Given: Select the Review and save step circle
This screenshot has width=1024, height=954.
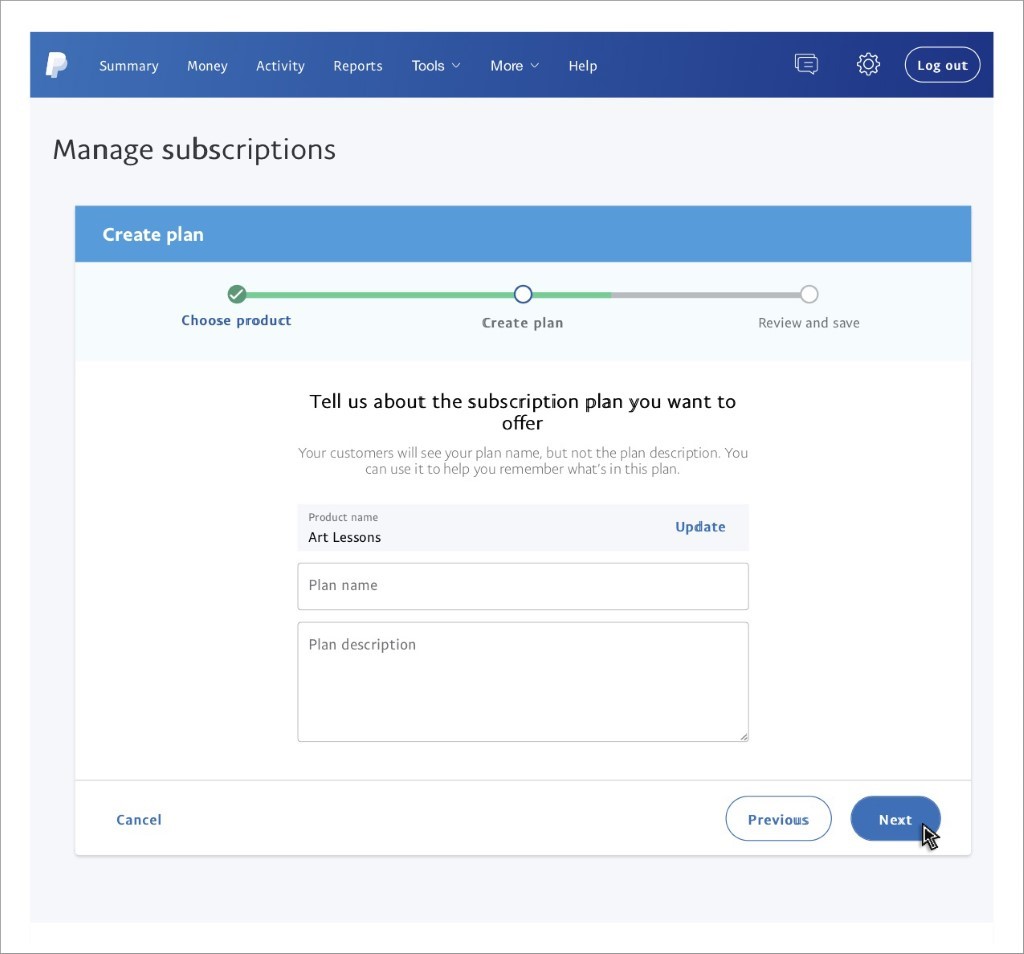Looking at the screenshot, I should tap(809, 294).
